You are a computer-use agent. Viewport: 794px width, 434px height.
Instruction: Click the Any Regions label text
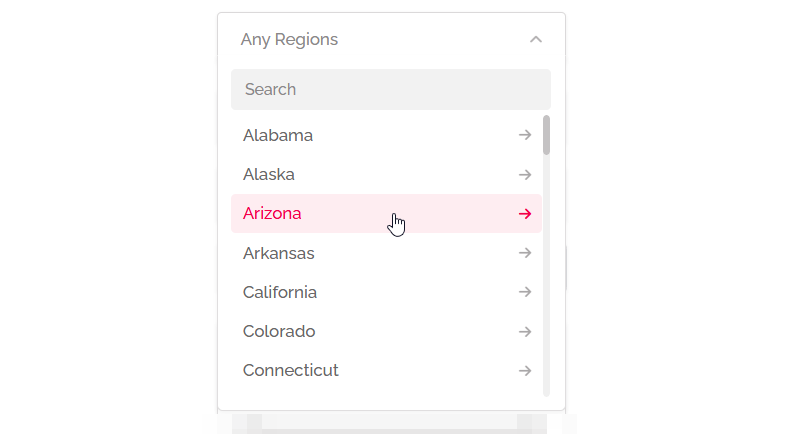[289, 40]
